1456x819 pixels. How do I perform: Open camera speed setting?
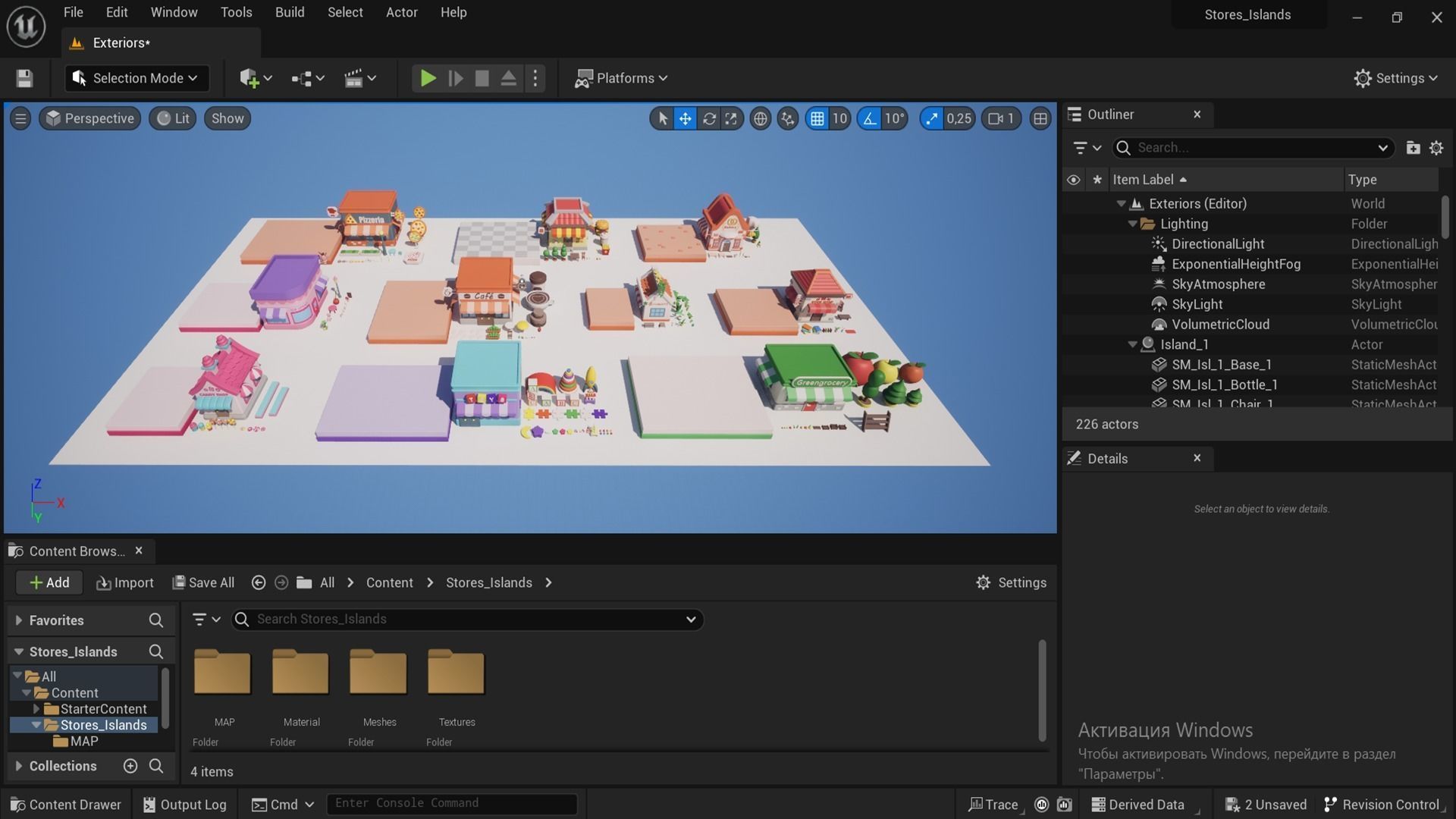click(1001, 118)
